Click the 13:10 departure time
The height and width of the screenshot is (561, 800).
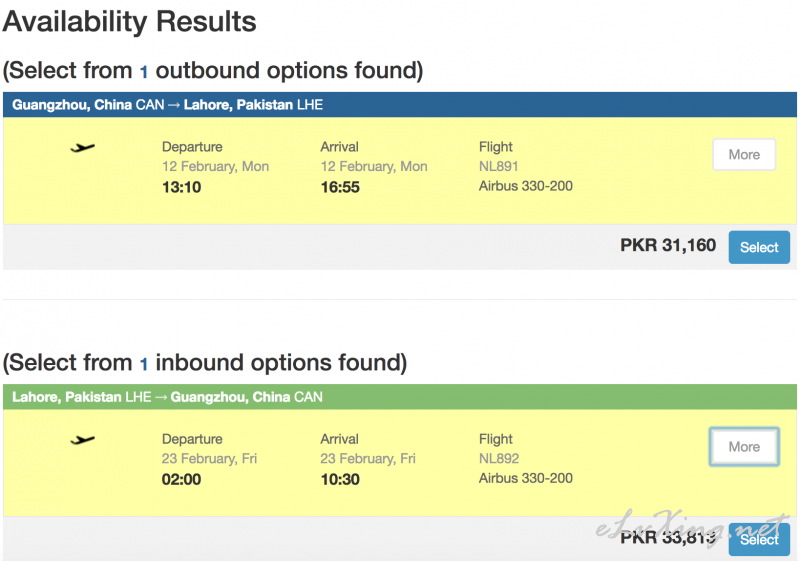coord(182,187)
